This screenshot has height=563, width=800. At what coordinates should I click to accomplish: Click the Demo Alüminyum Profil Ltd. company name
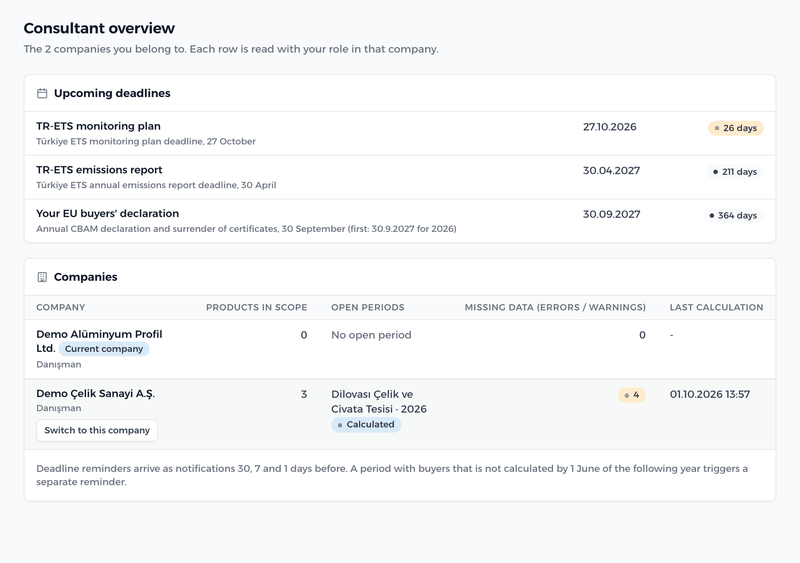pyautogui.click(x=99, y=341)
